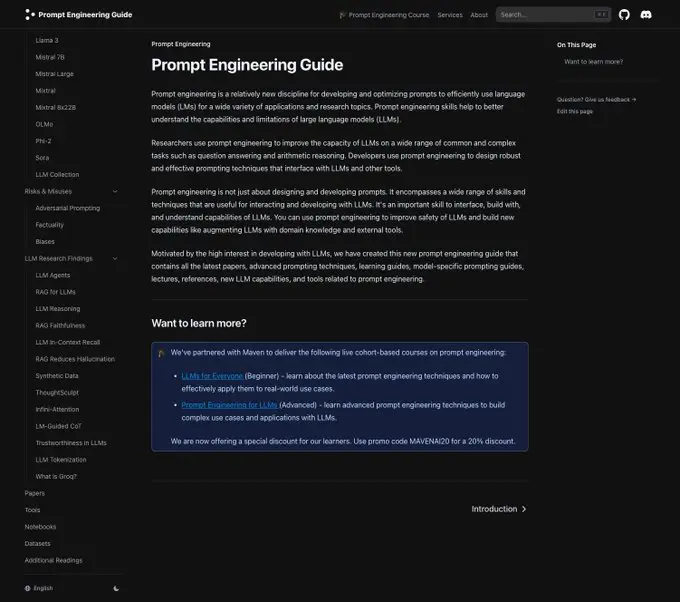Open RAG for LLMs page

56,292
